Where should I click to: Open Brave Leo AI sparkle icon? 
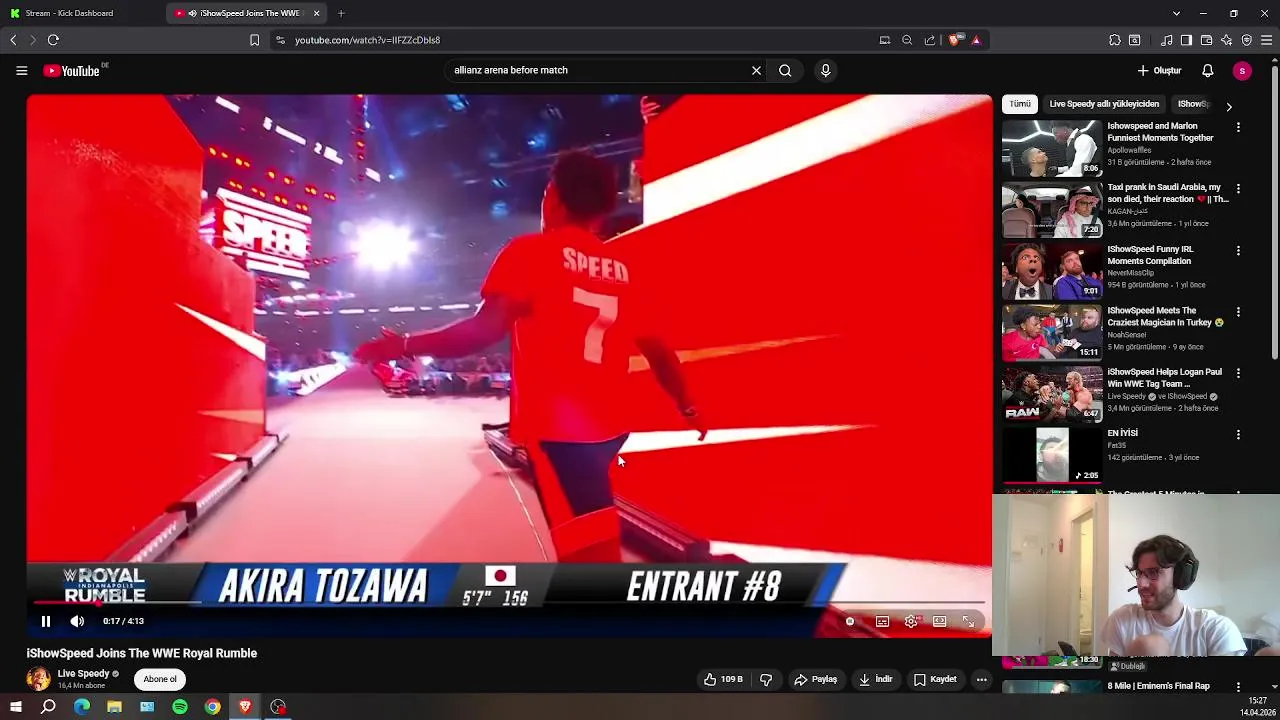(1227, 40)
